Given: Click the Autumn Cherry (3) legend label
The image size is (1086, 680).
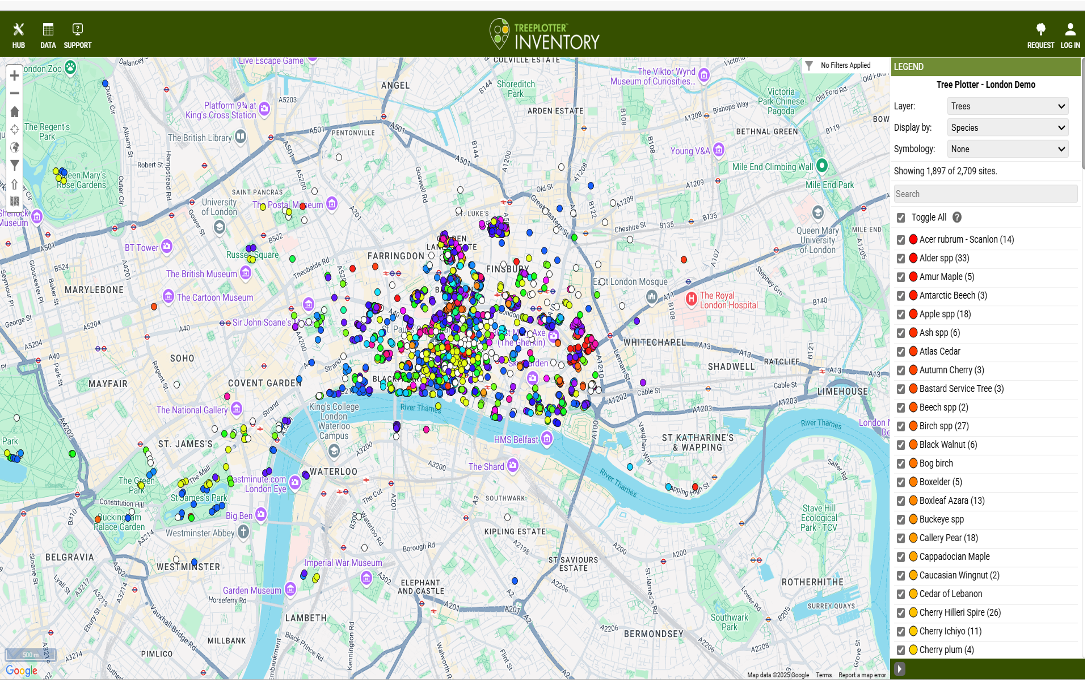Looking at the screenshot, I should pyautogui.click(x=952, y=370).
